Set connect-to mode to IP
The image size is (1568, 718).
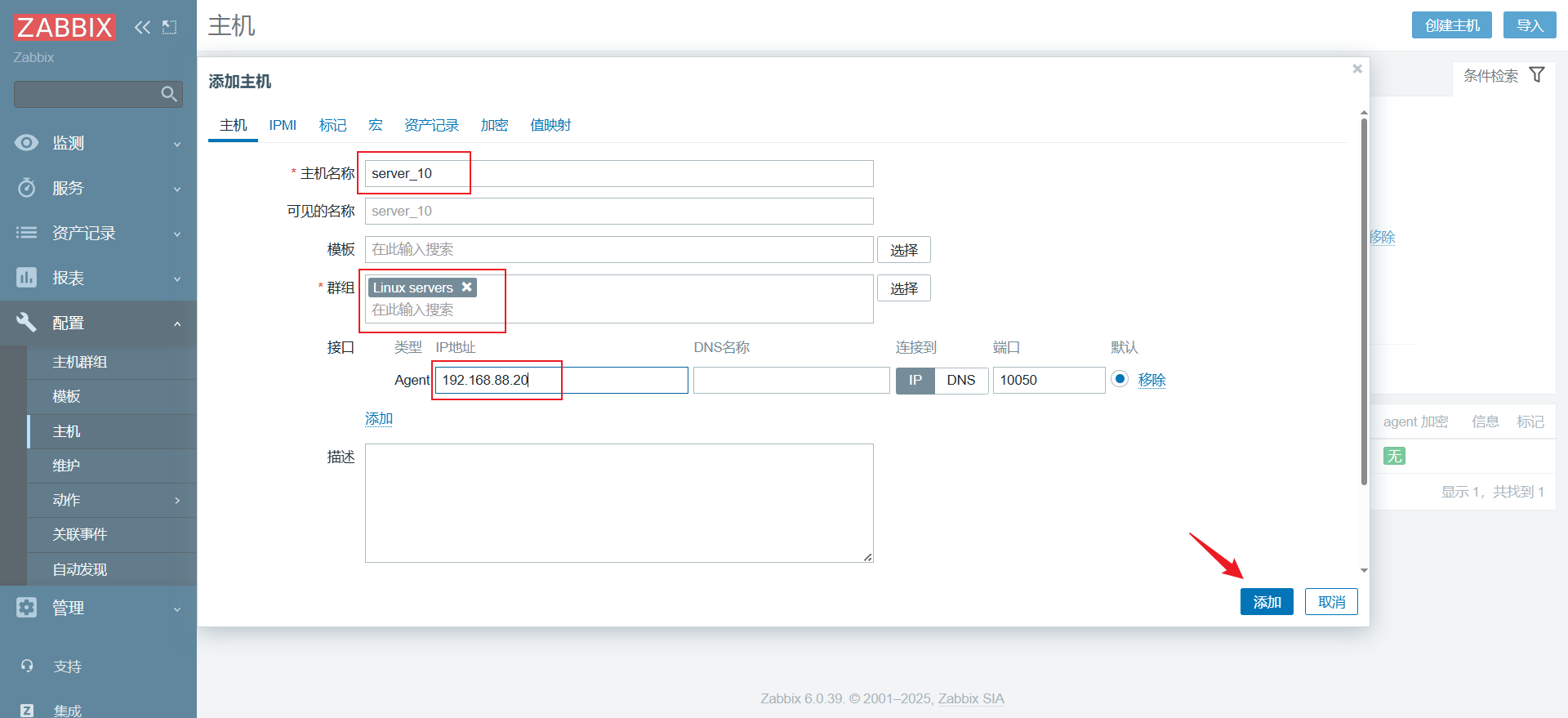(x=915, y=381)
